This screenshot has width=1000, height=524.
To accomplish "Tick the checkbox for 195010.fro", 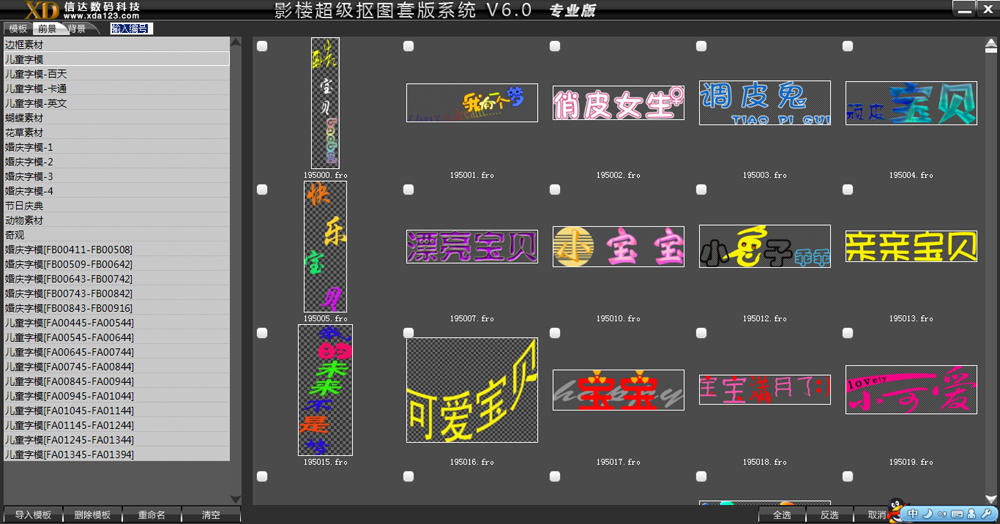I will click(x=555, y=189).
